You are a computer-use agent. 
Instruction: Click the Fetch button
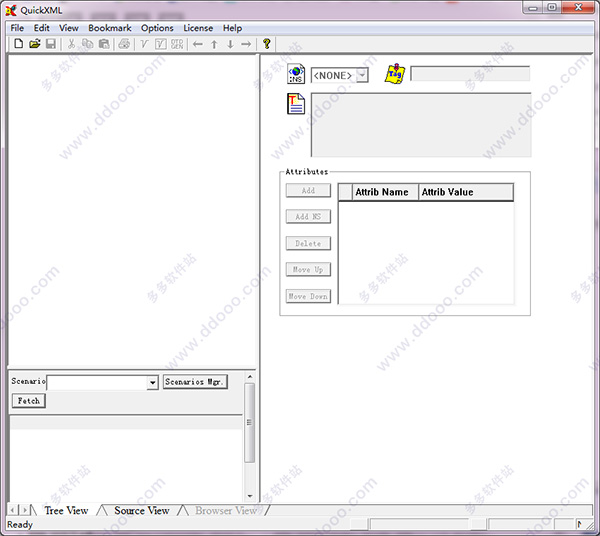coord(29,401)
